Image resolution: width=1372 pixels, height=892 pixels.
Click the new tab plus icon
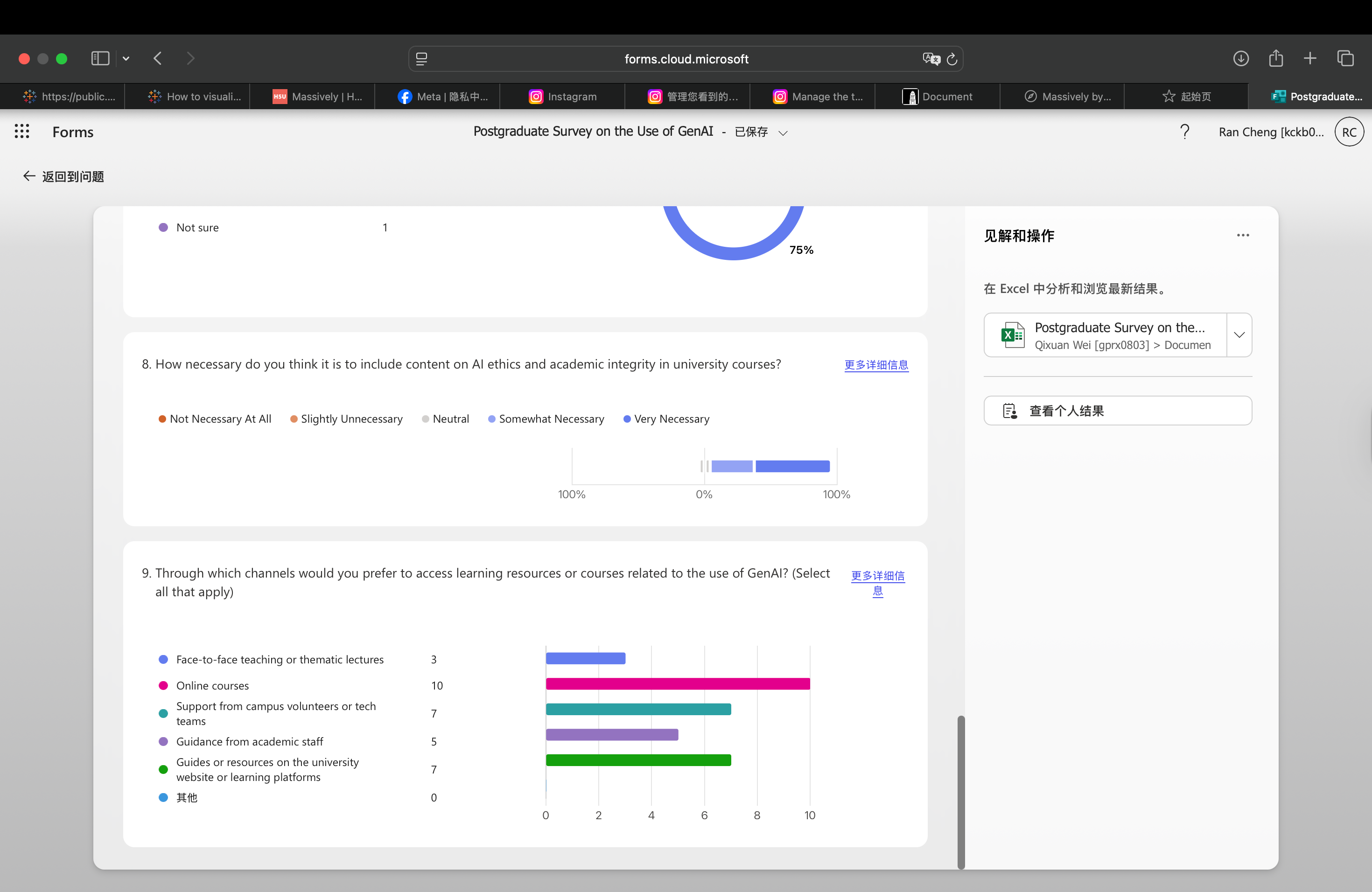tap(1310, 59)
